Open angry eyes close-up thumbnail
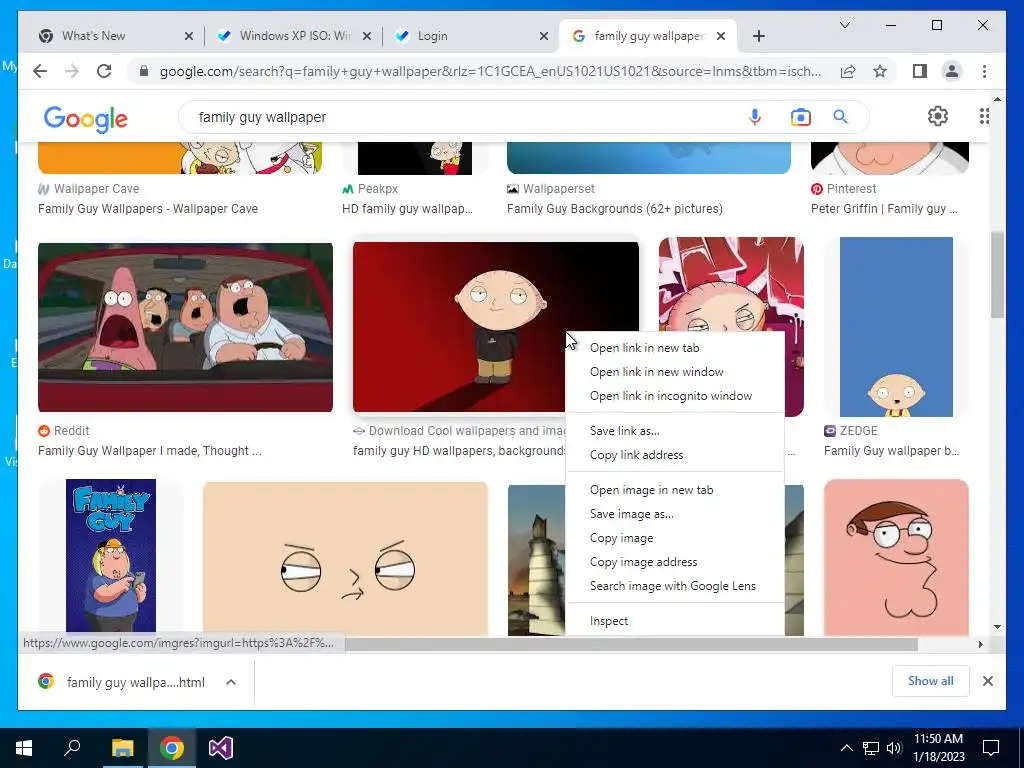 point(345,559)
